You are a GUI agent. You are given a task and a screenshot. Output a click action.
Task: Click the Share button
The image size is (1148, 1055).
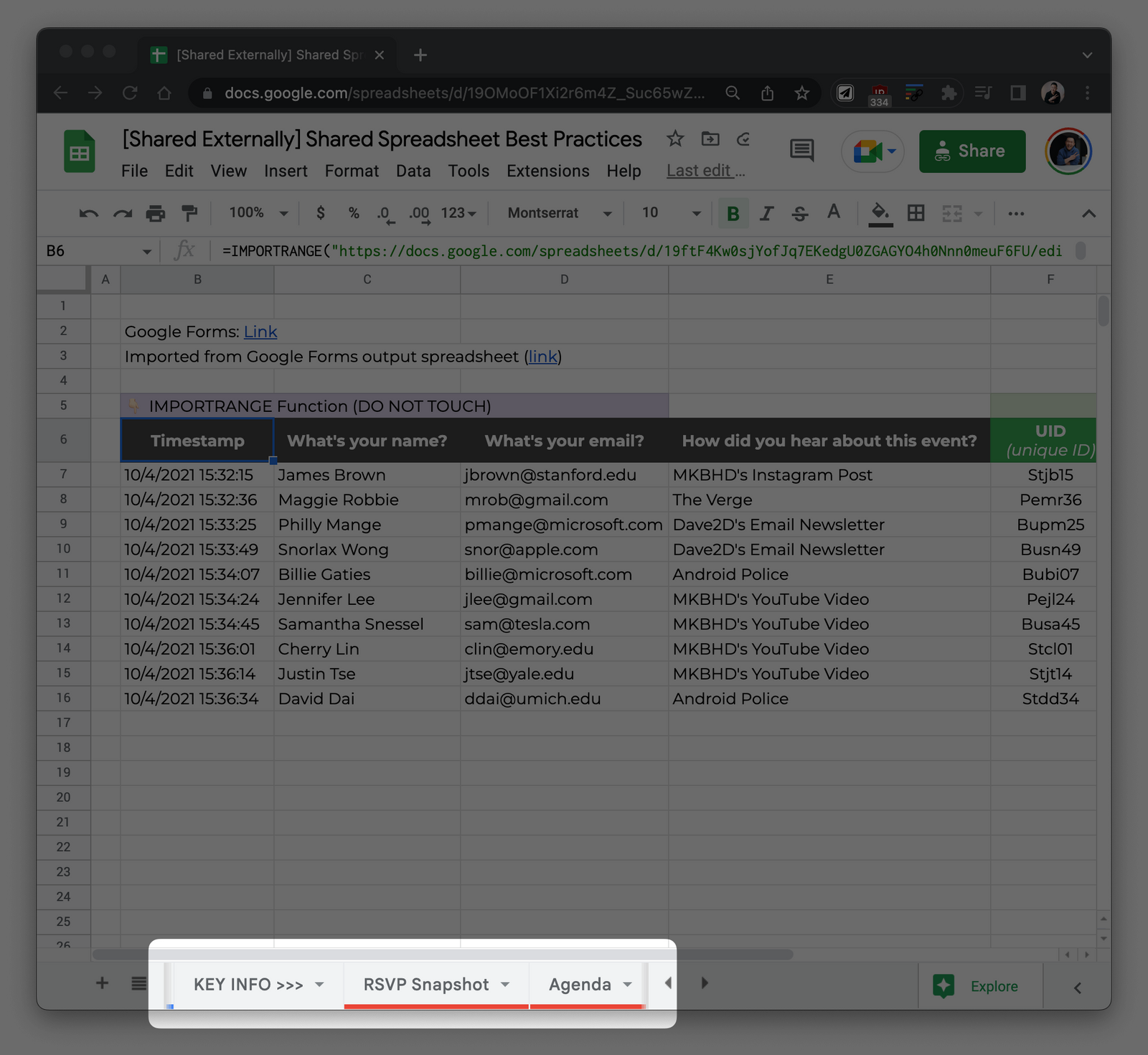click(x=972, y=151)
